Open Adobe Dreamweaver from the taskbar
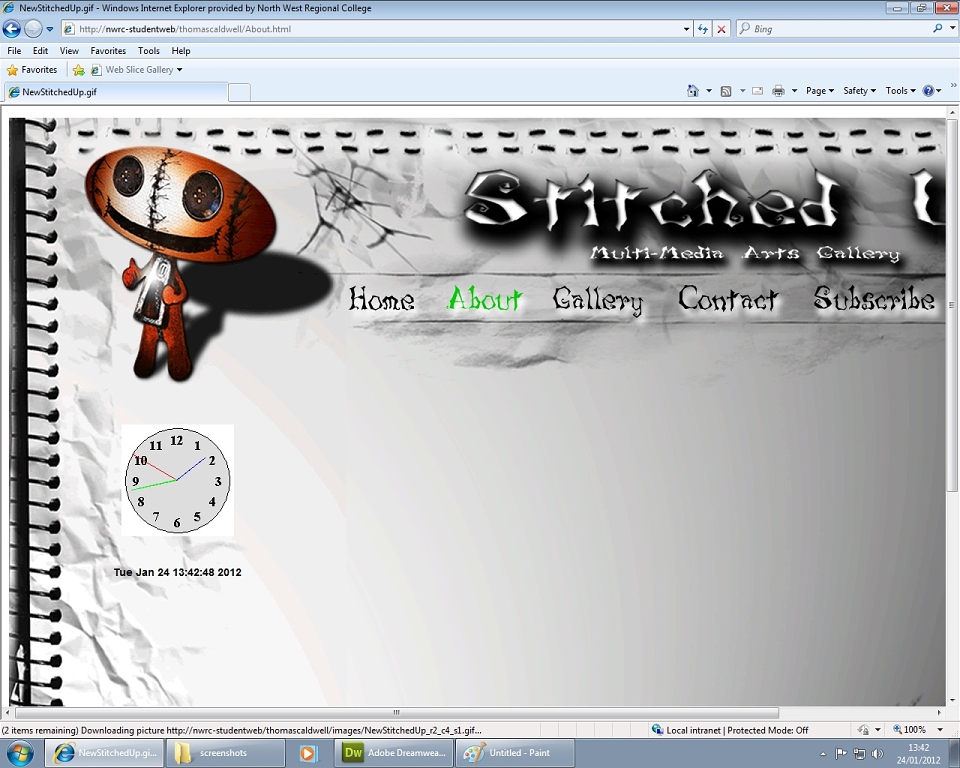 [394, 753]
